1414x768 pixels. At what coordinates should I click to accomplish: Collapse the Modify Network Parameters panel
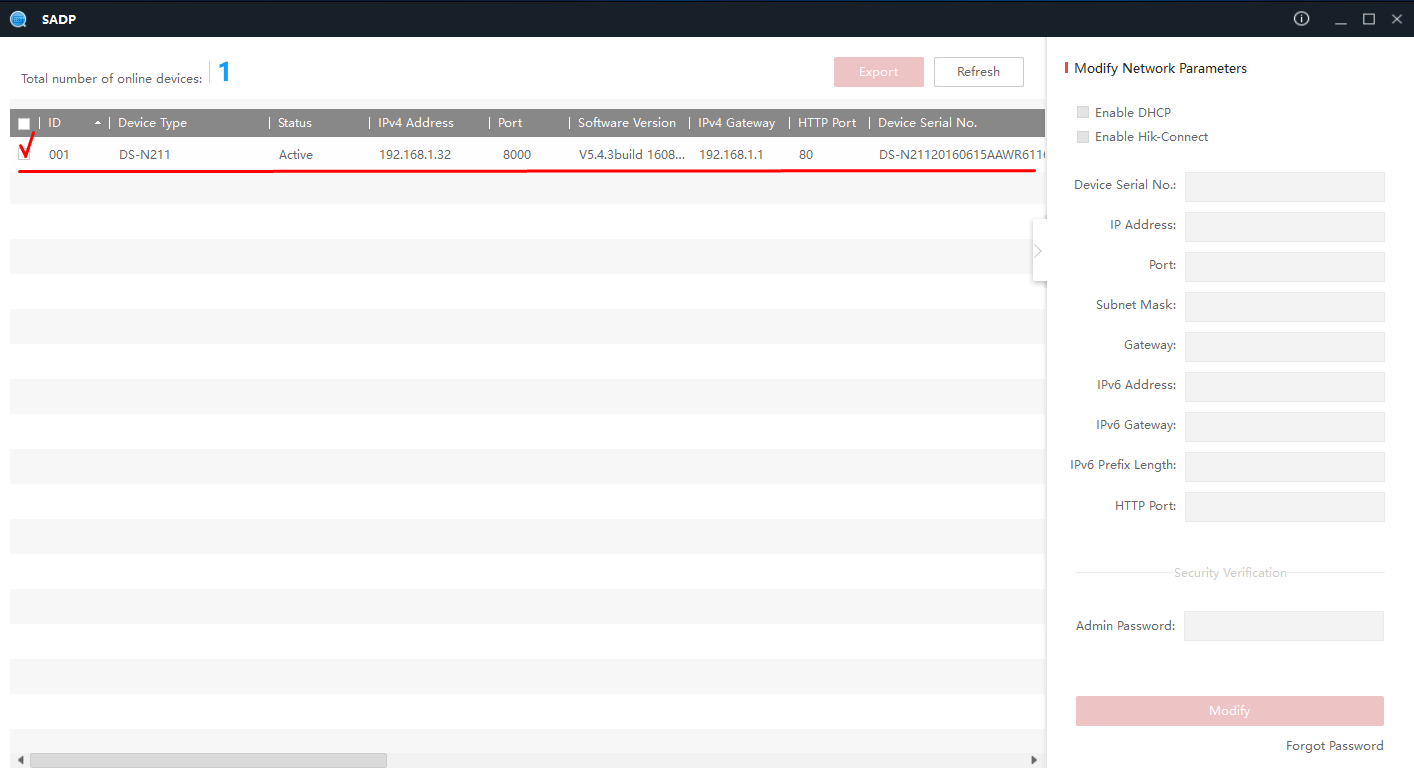point(1038,251)
